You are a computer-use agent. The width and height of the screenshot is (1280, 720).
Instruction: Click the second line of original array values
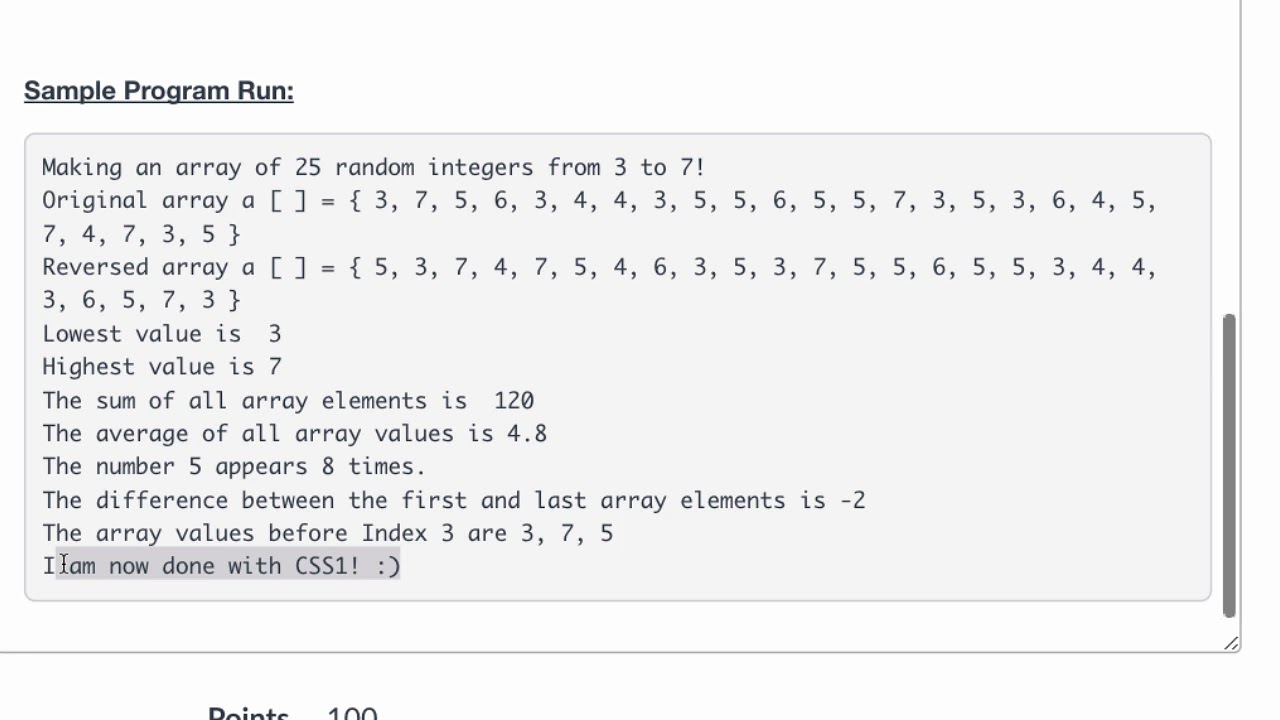click(x=141, y=234)
